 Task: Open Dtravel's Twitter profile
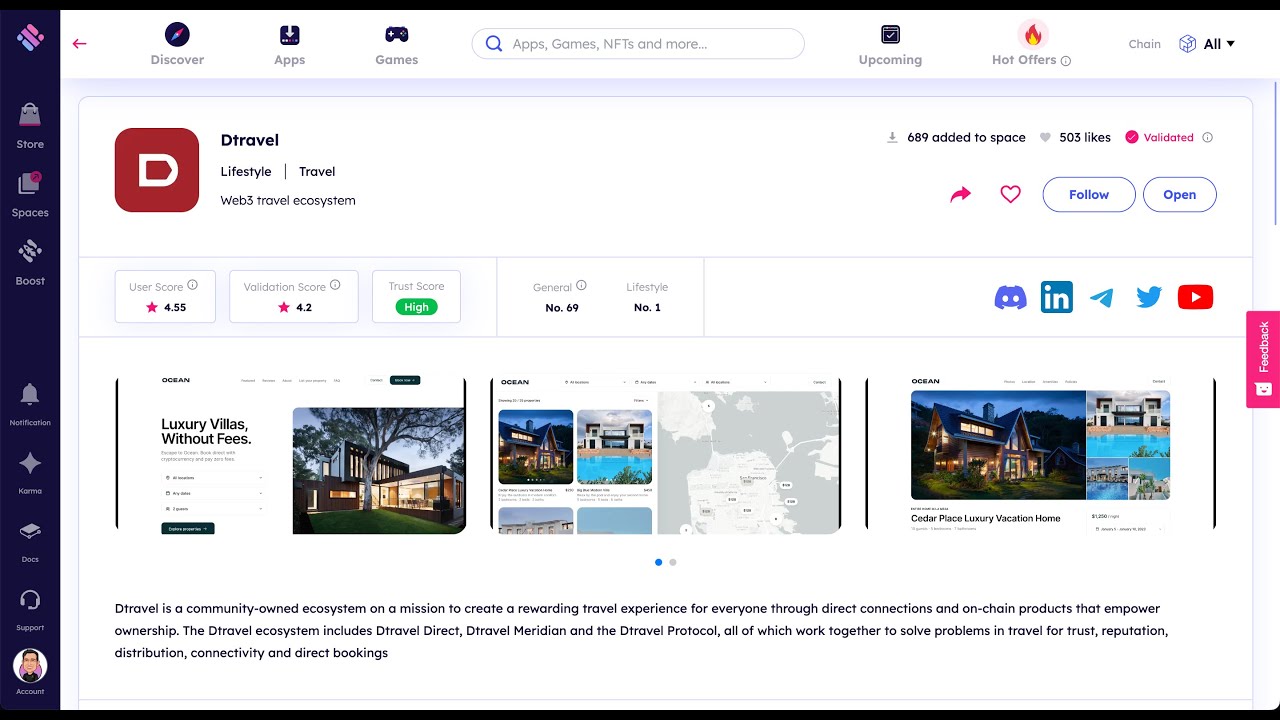tap(1149, 297)
